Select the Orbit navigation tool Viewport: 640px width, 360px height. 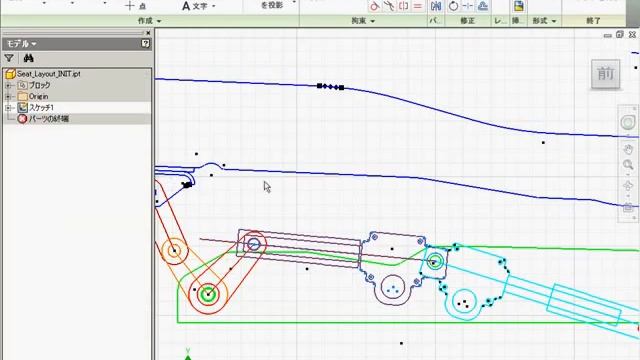[628, 186]
